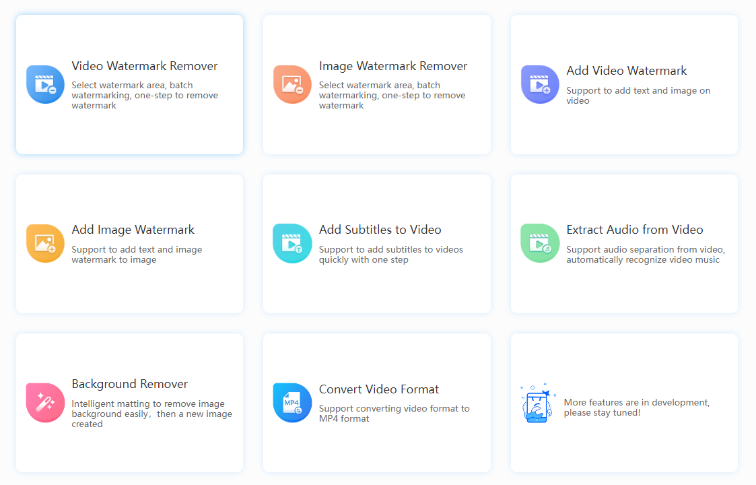Open Image Watermark Remover title

(x=393, y=66)
